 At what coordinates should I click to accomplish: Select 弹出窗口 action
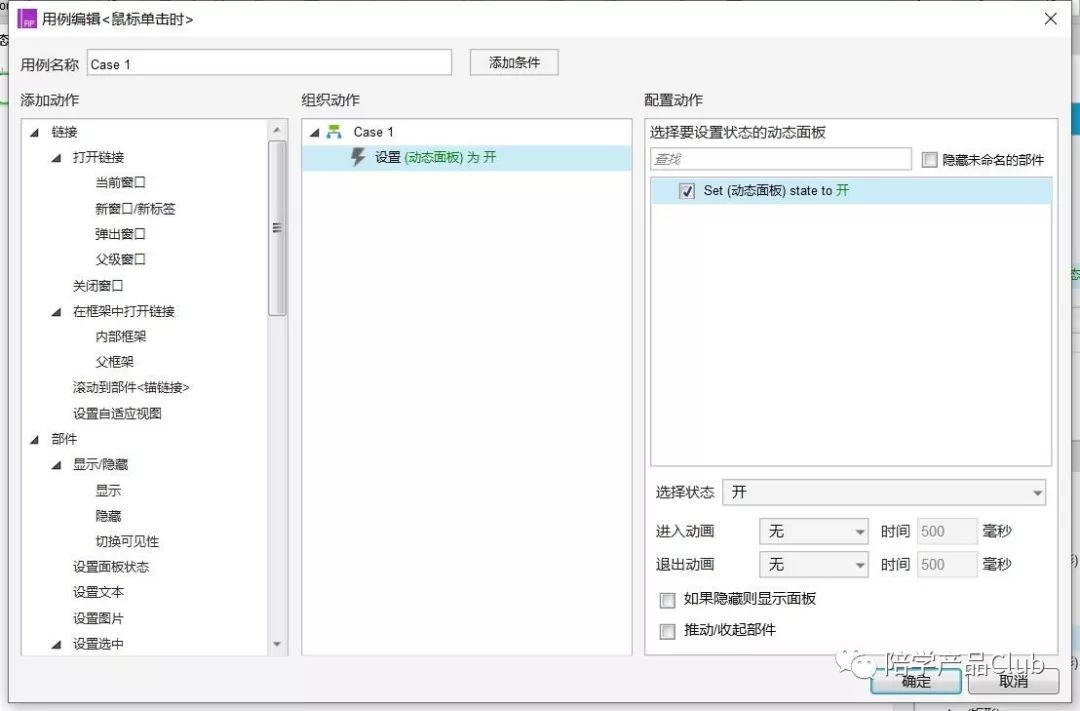[x=121, y=234]
